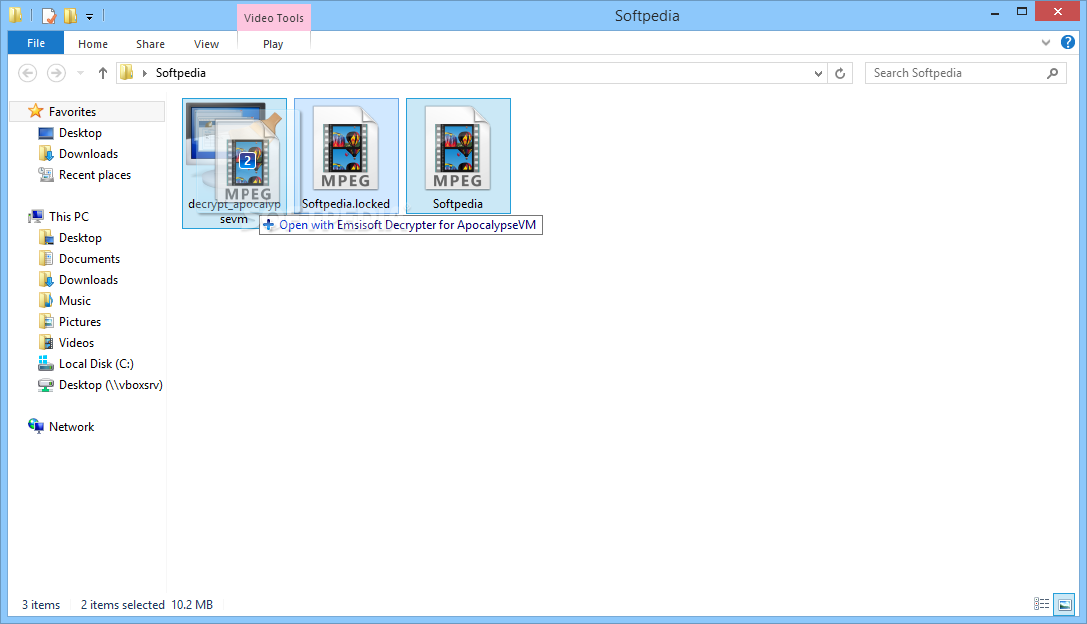Viewport: 1087px width, 624px height.
Task: Switch to the Home ribbon tab
Action: pos(93,44)
